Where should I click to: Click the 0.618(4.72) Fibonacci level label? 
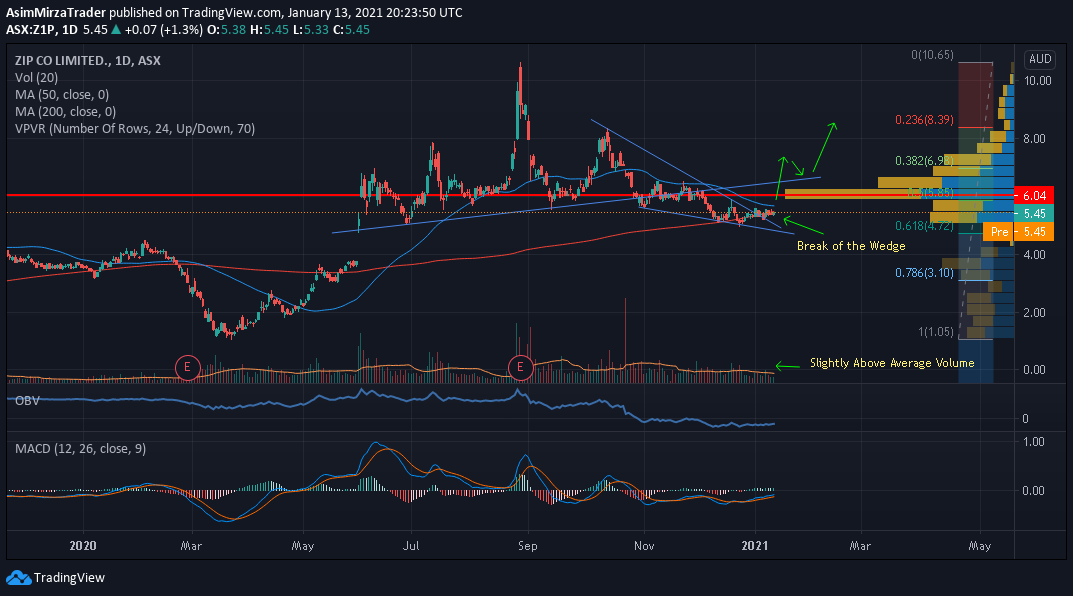click(924, 226)
